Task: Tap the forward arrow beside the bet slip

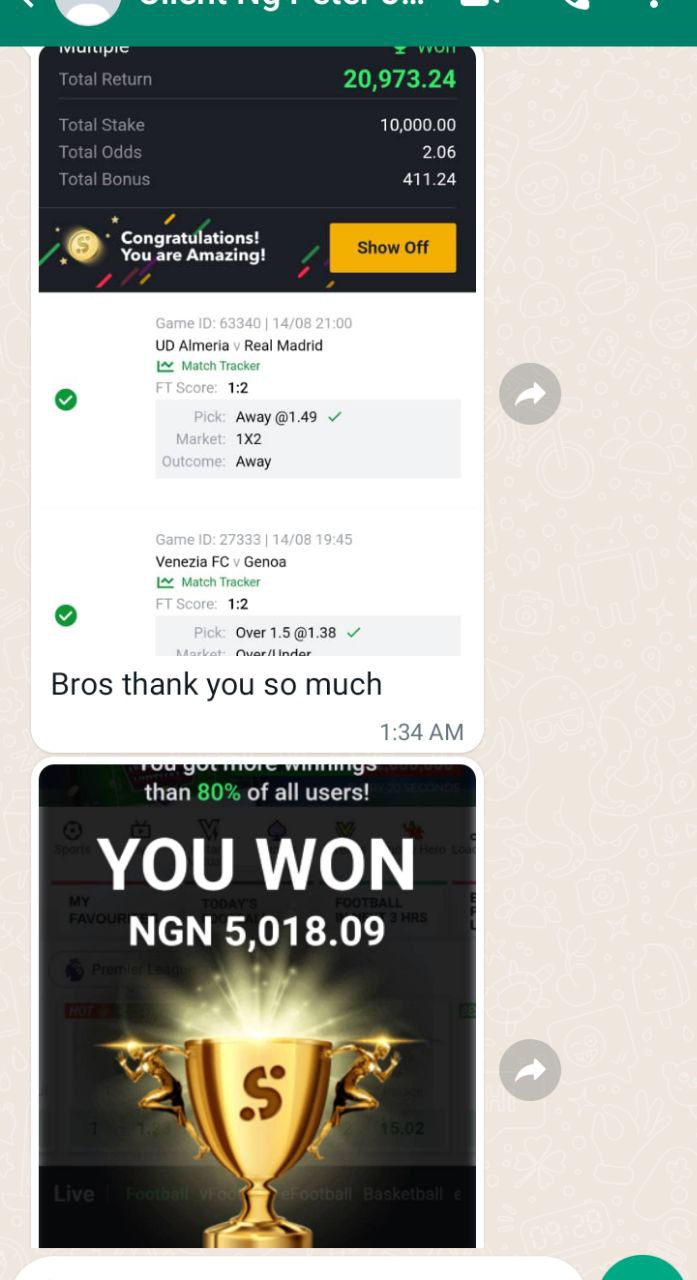Action: (530, 394)
